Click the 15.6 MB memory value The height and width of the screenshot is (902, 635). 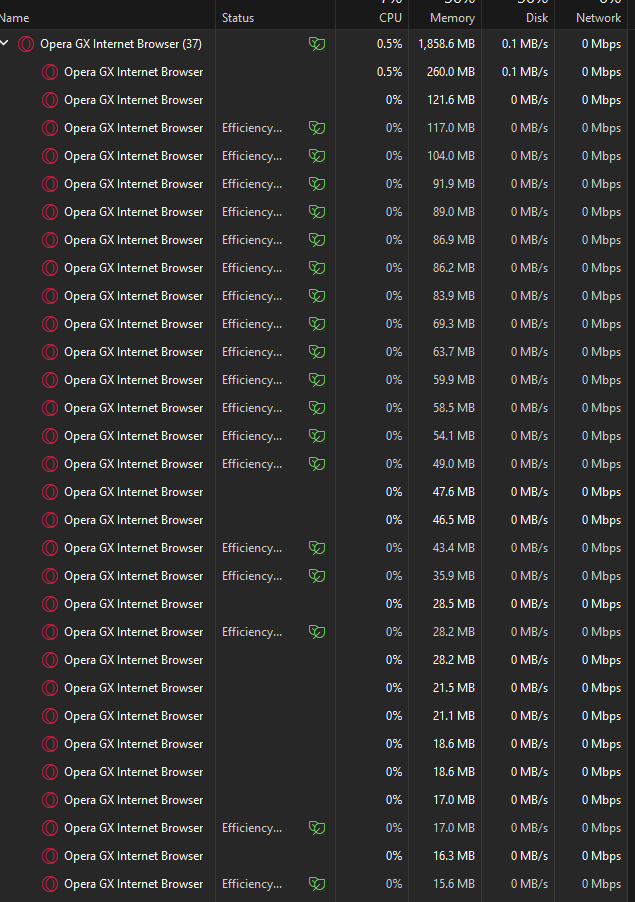(x=454, y=884)
